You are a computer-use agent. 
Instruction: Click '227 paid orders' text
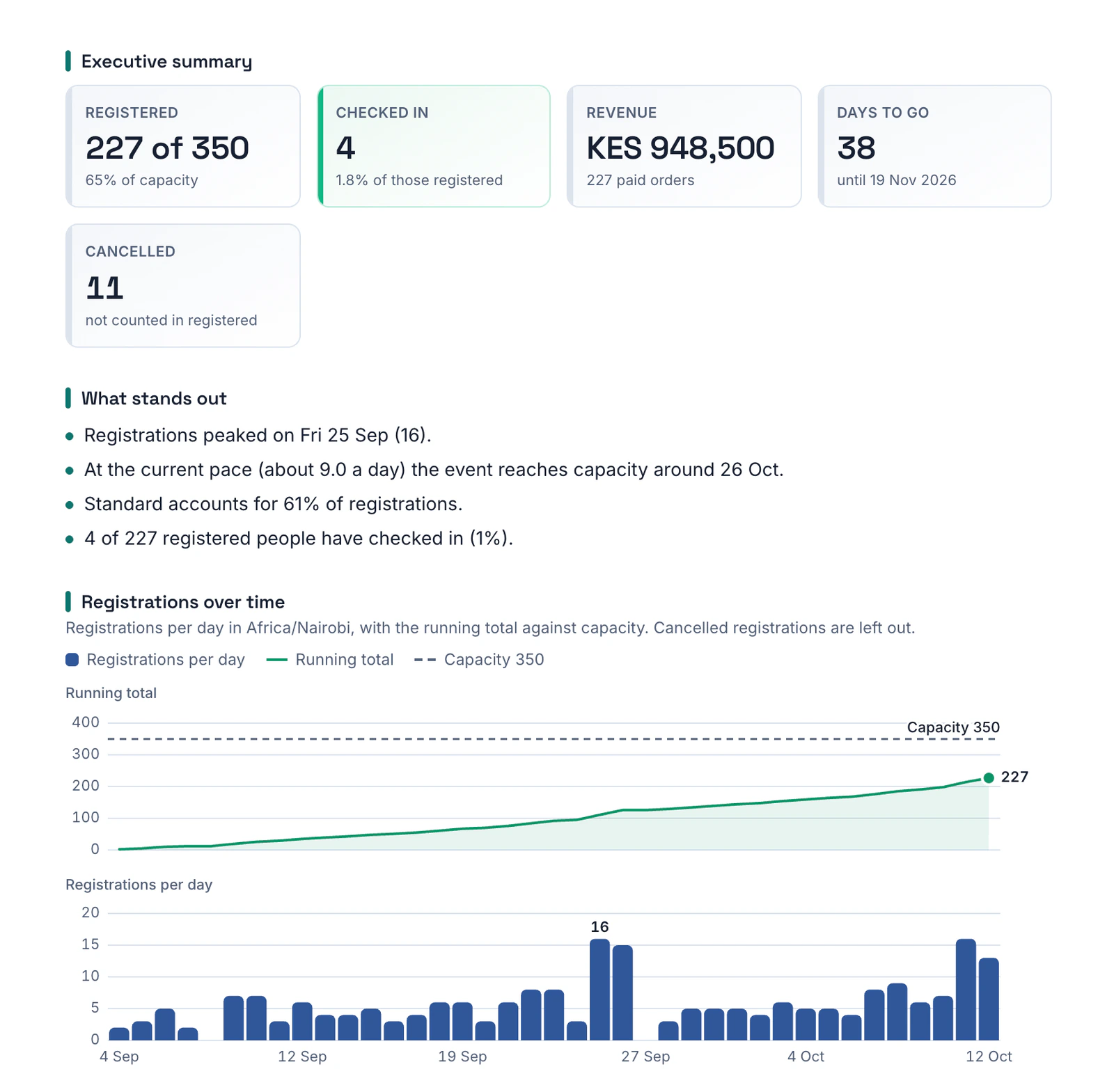click(641, 180)
